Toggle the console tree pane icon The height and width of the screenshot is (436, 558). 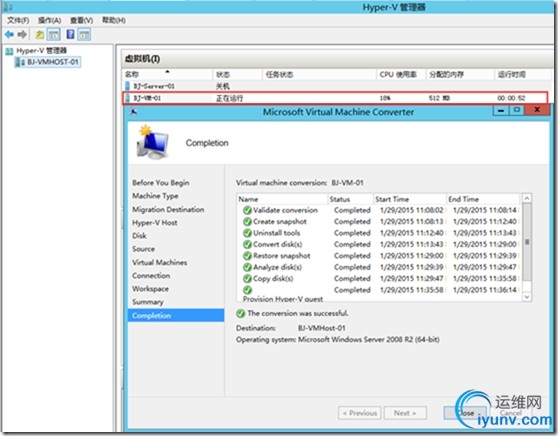point(54,35)
